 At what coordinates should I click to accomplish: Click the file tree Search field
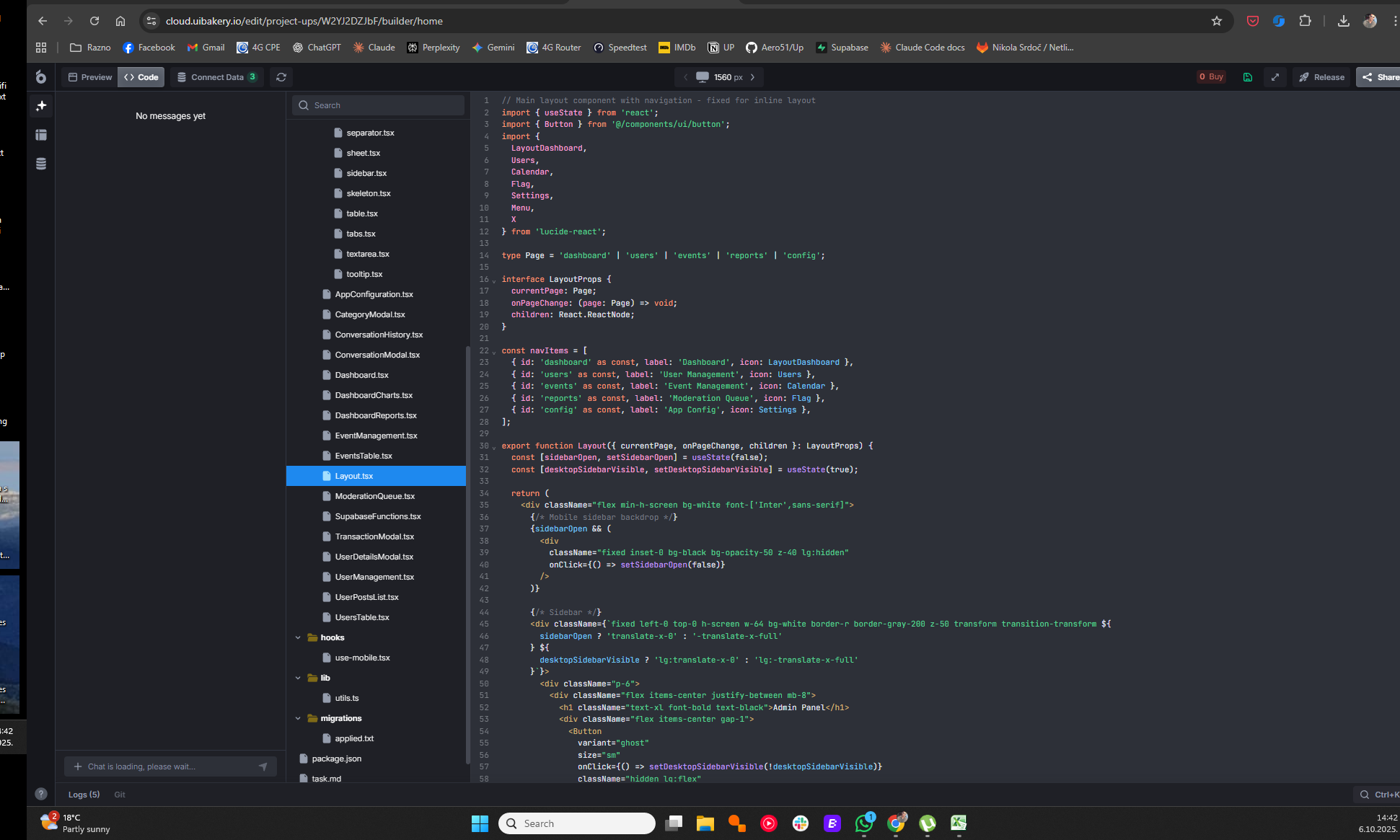click(379, 105)
